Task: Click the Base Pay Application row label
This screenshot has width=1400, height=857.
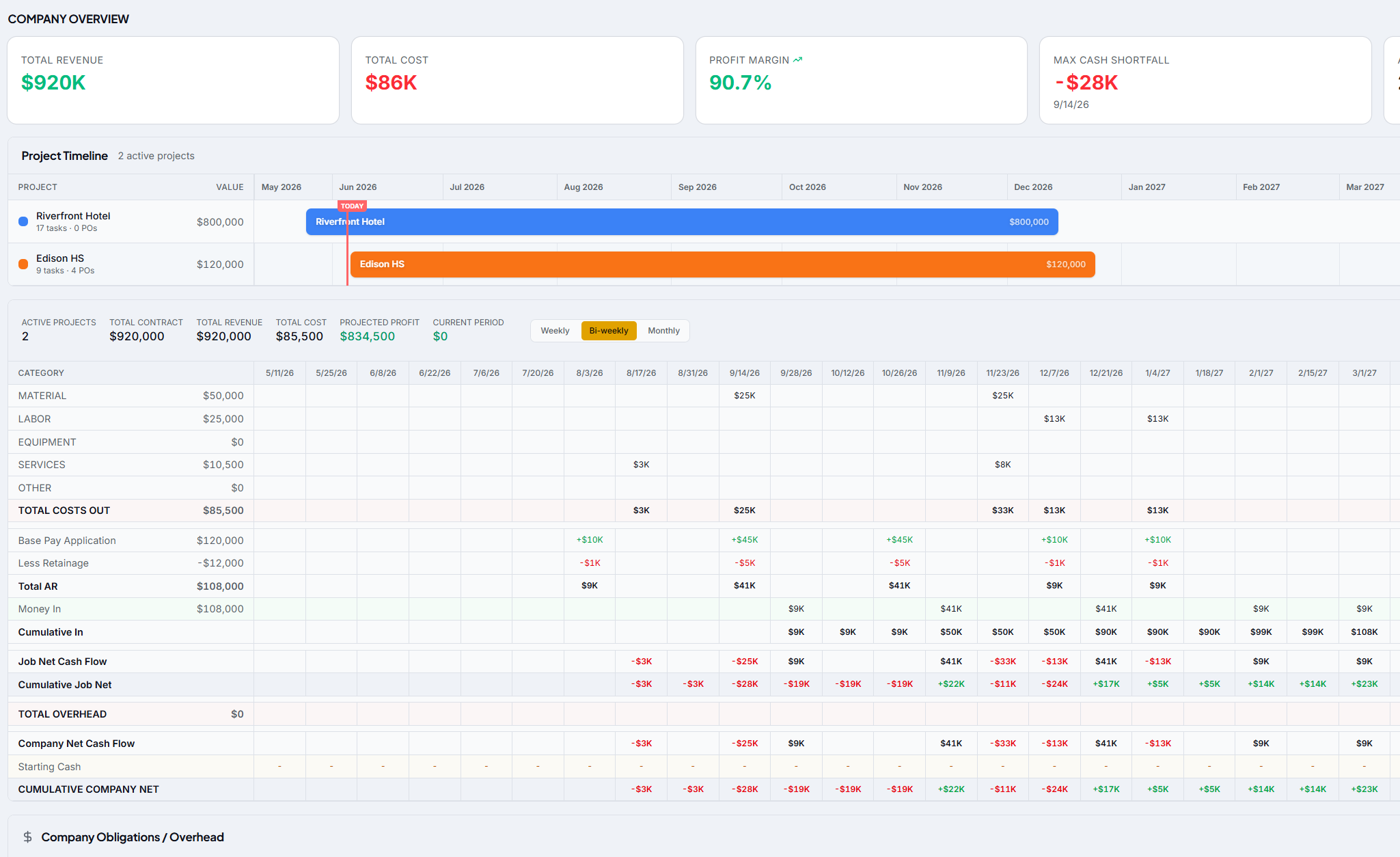Action: [x=67, y=541]
